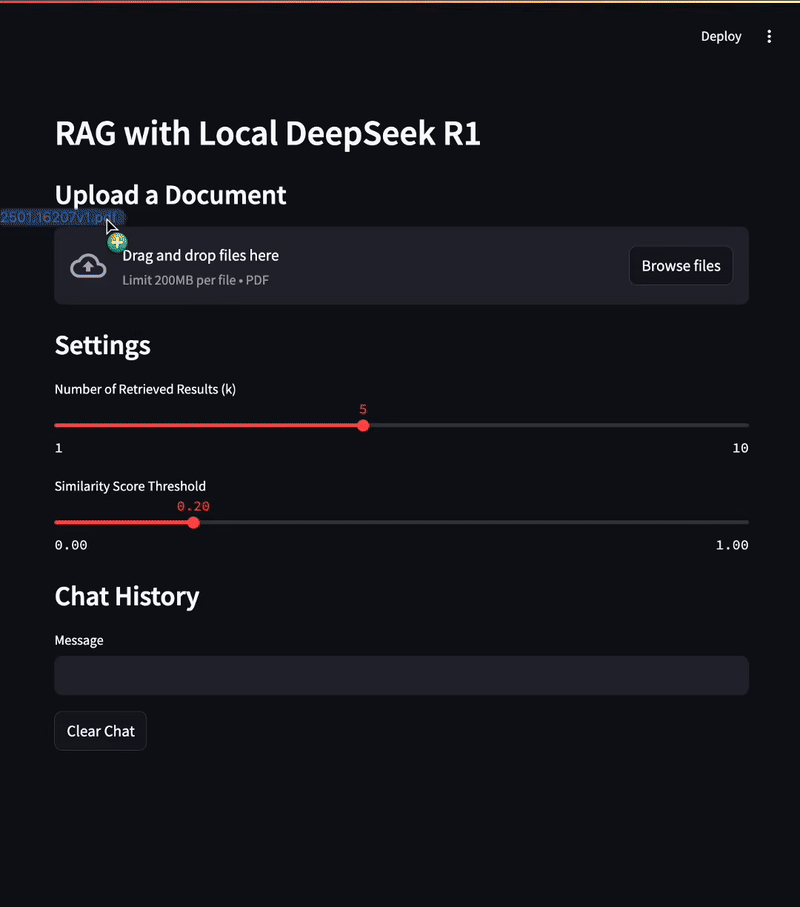Click the cloud upload icon

click(x=88, y=266)
